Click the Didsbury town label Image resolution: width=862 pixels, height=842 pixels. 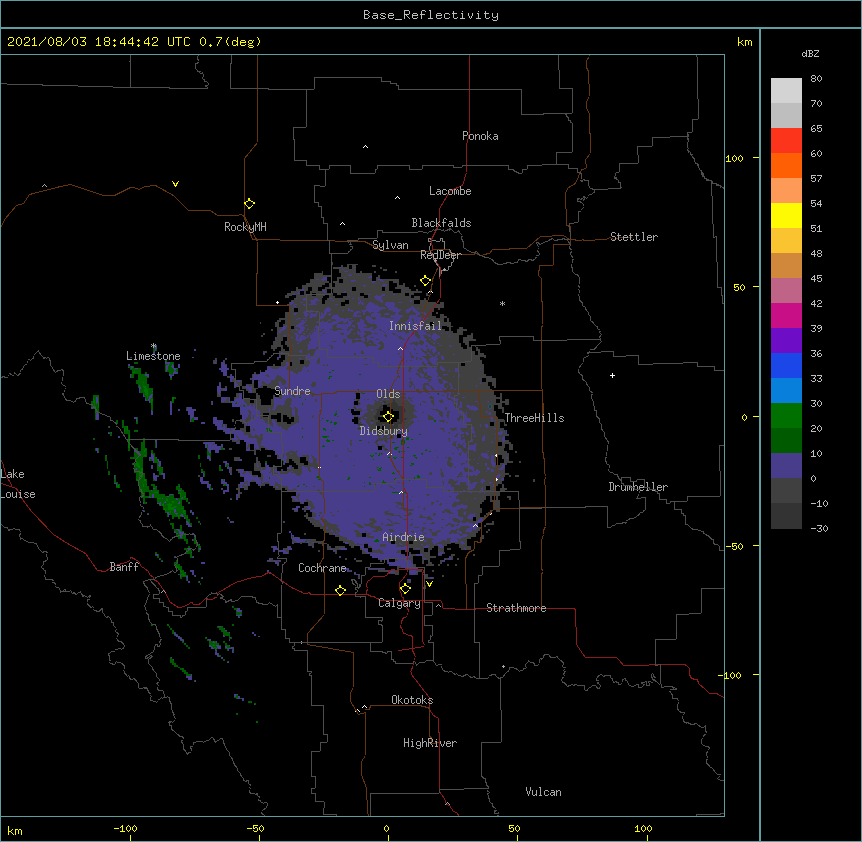coord(384,431)
